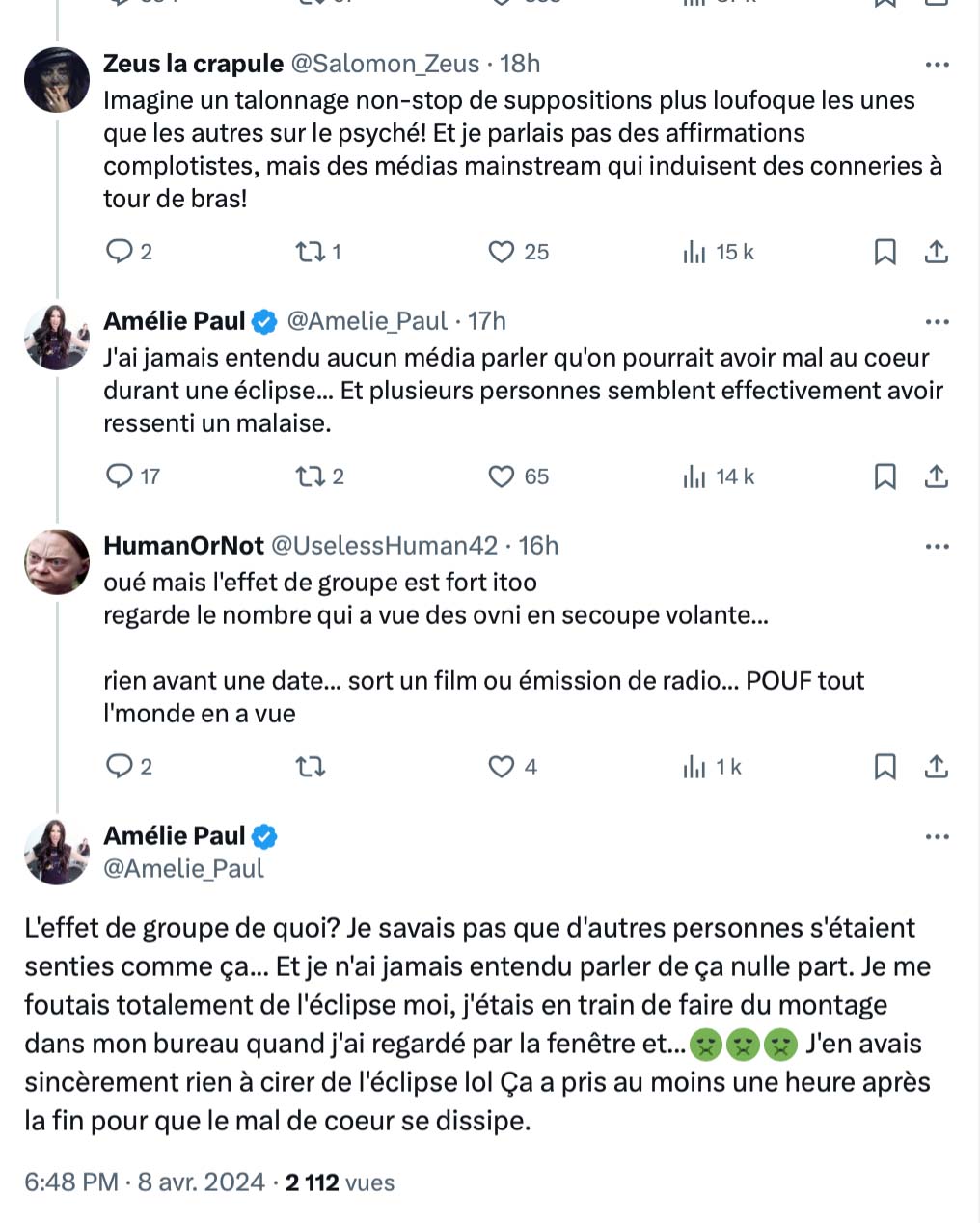The width and height of the screenshot is (980, 1223).
Task: View analytics showing 14 k views
Action: point(719,476)
